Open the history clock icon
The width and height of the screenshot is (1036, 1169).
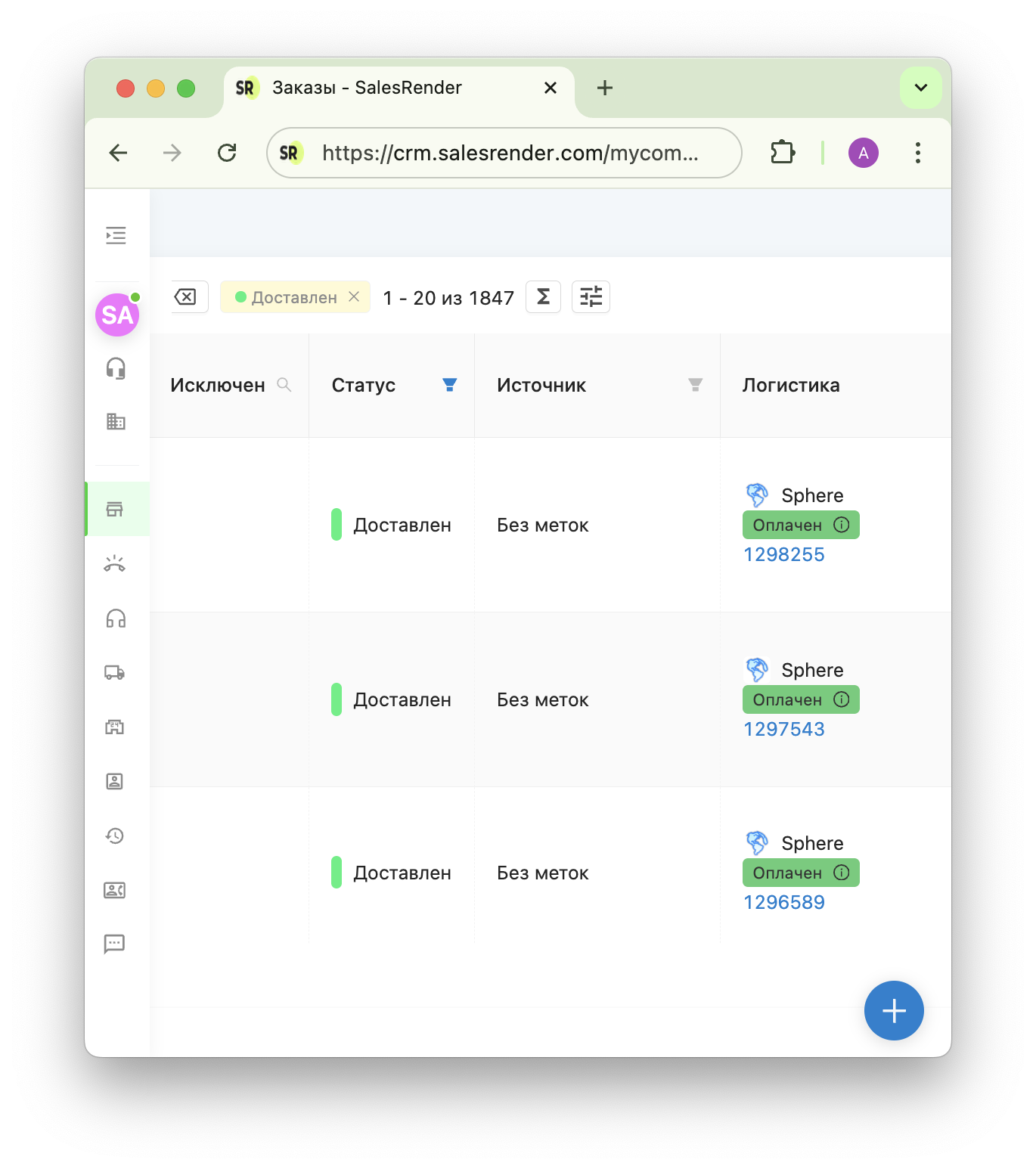click(x=115, y=836)
